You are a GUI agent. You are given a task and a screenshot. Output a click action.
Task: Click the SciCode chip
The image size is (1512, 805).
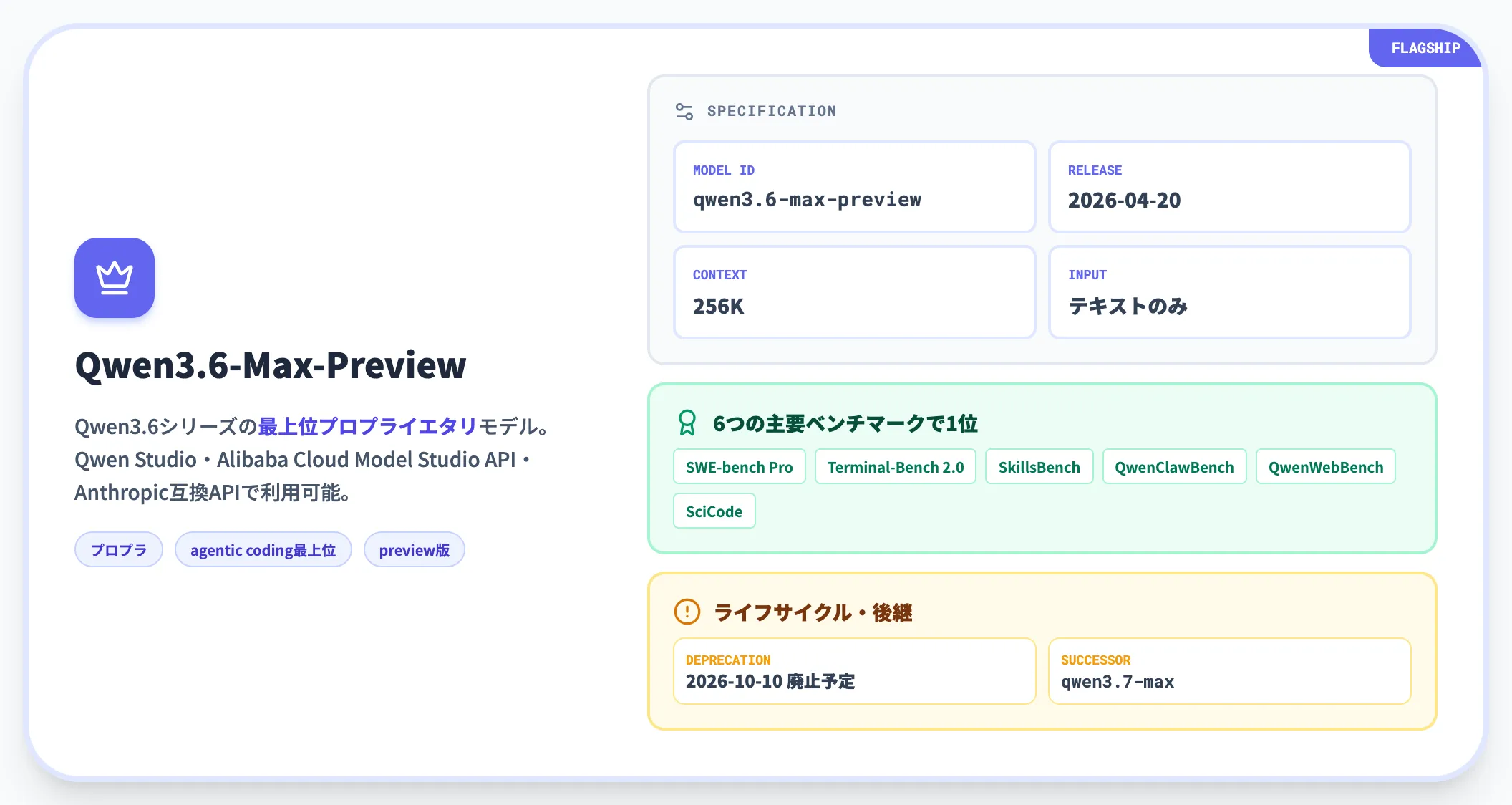point(714,511)
